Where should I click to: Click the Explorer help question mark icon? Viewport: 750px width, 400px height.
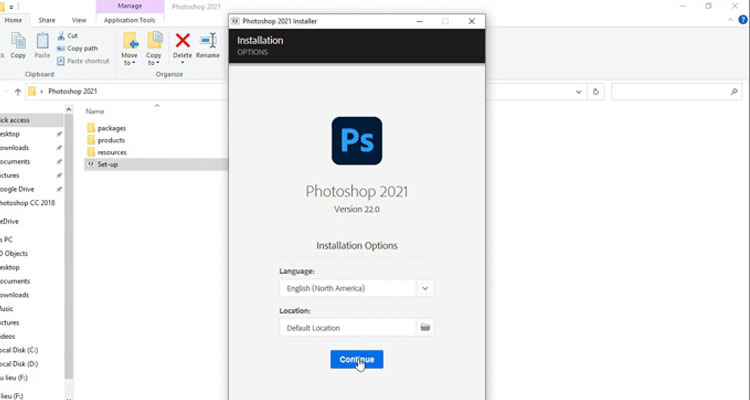(743, 20)
